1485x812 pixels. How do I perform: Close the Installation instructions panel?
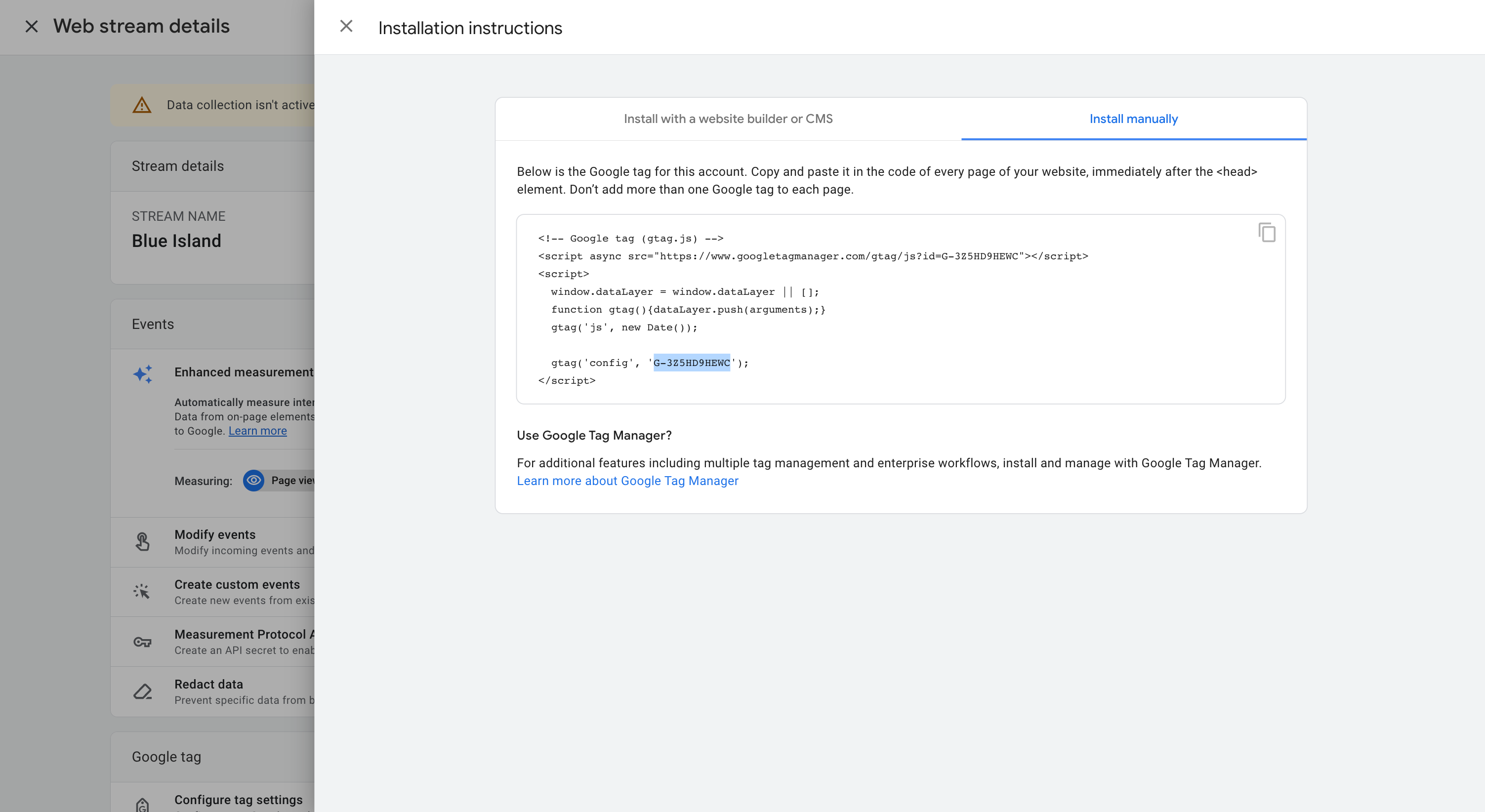(x=346, y=27)
